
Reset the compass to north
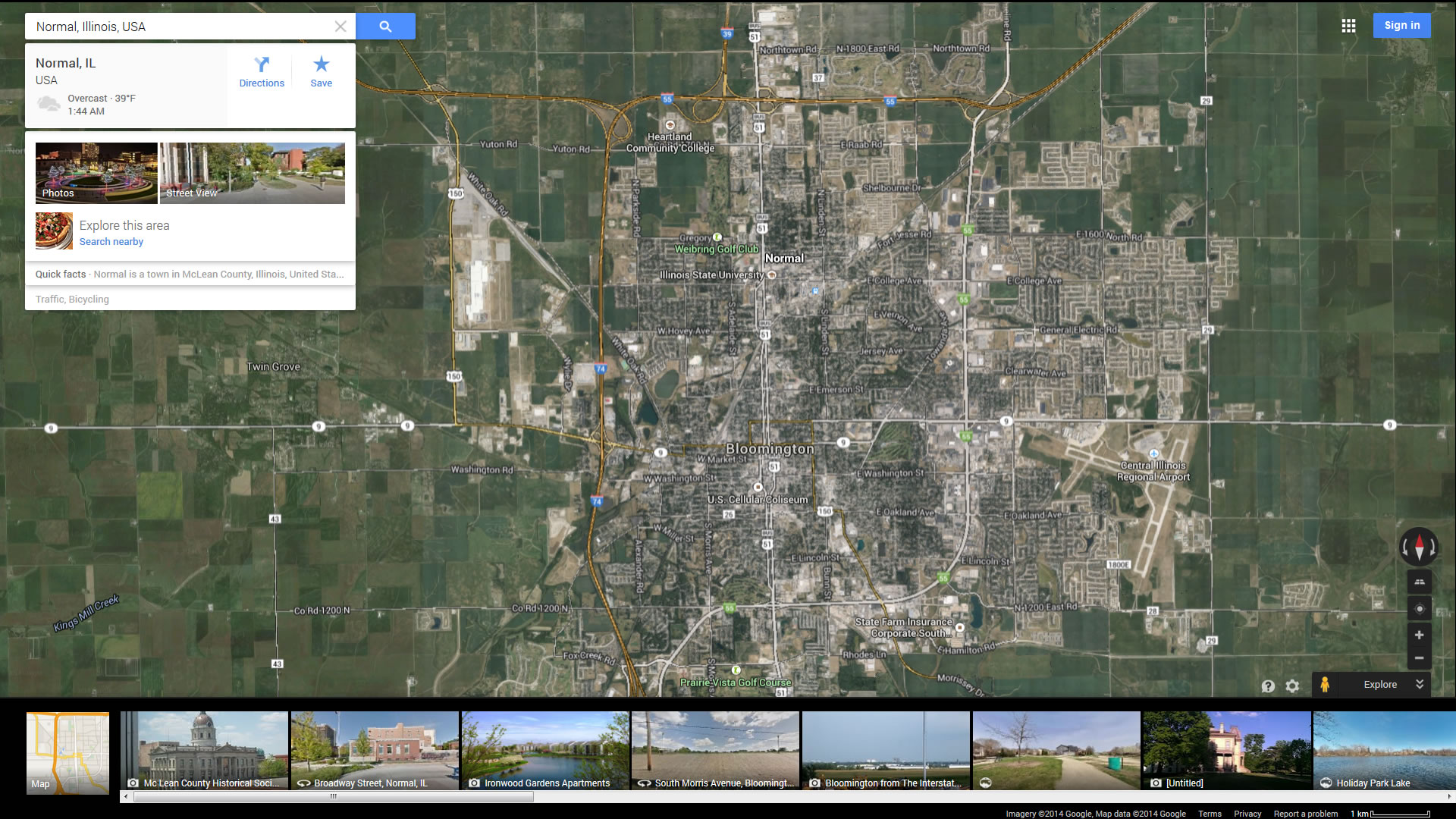tap(1419, 546)
